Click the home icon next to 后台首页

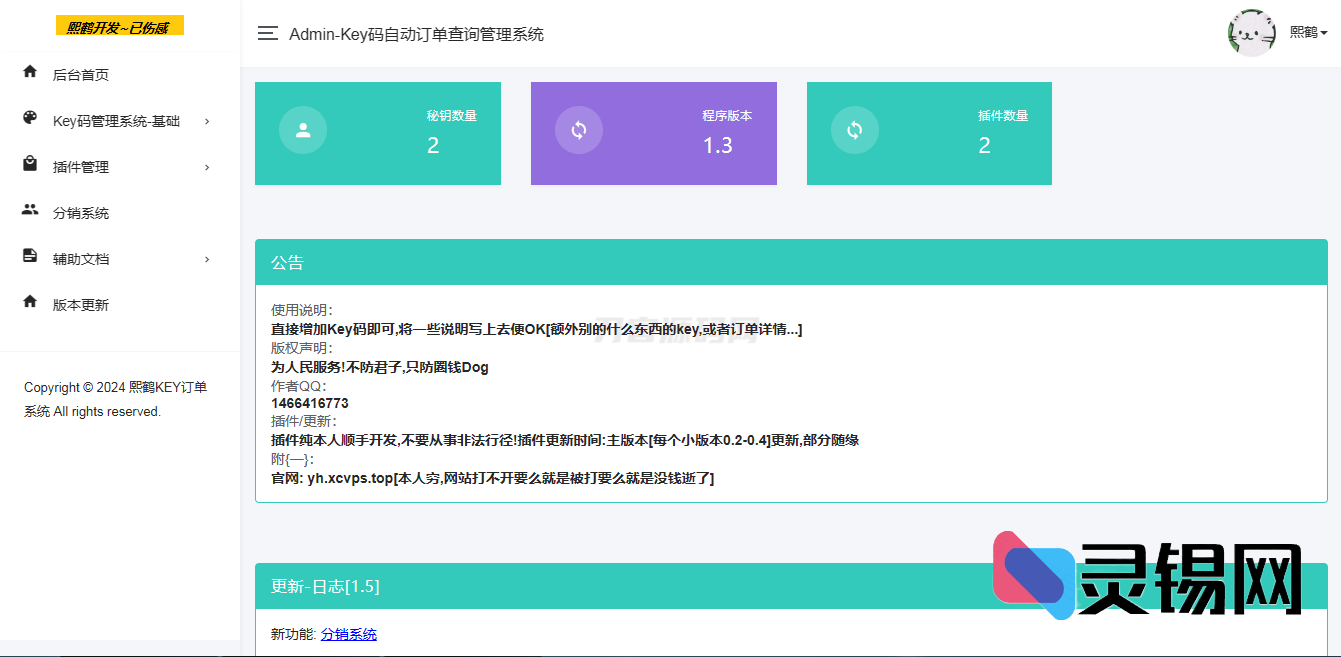click(x=30, y=73)
